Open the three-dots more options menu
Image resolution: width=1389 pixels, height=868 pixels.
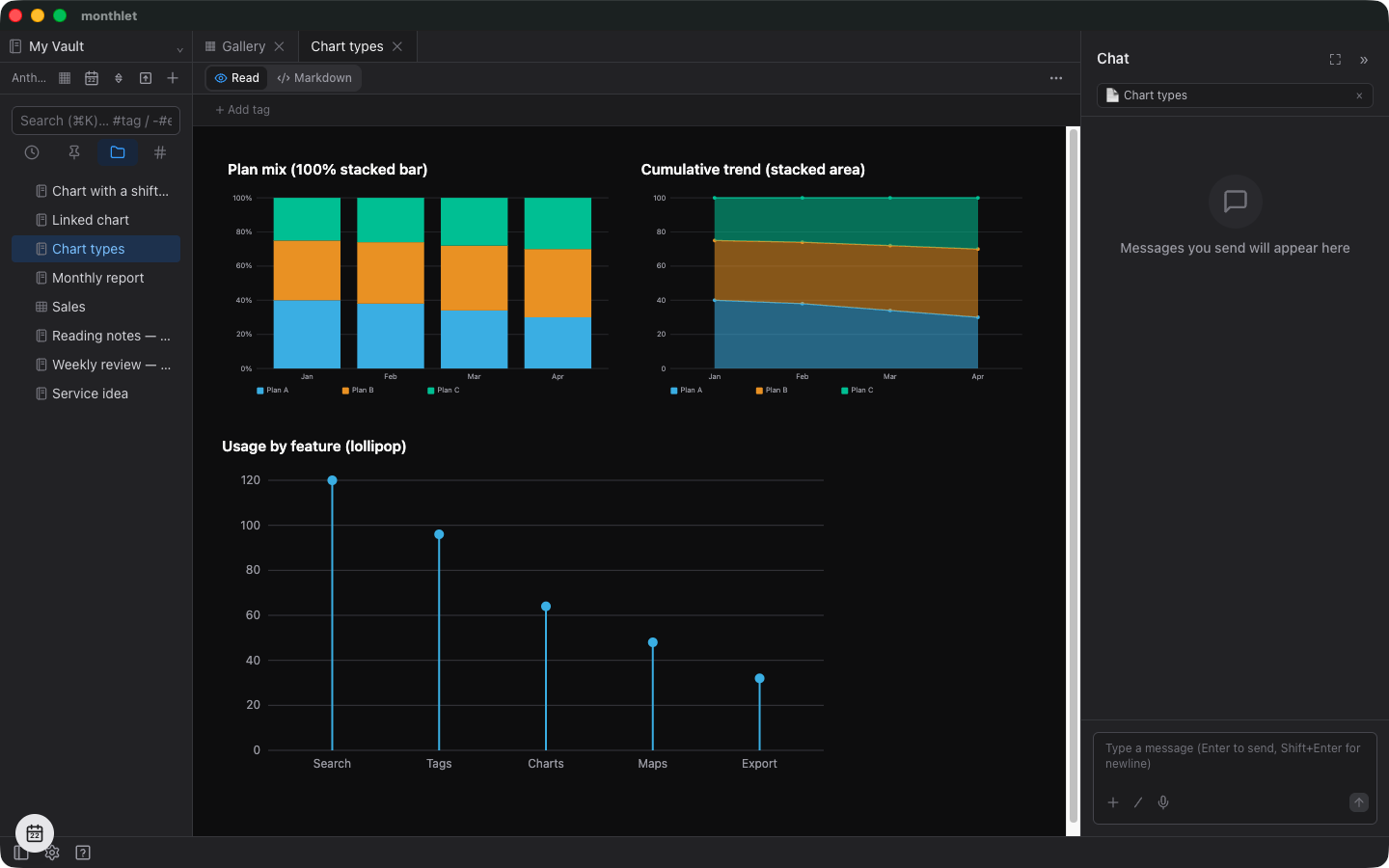1056,78
